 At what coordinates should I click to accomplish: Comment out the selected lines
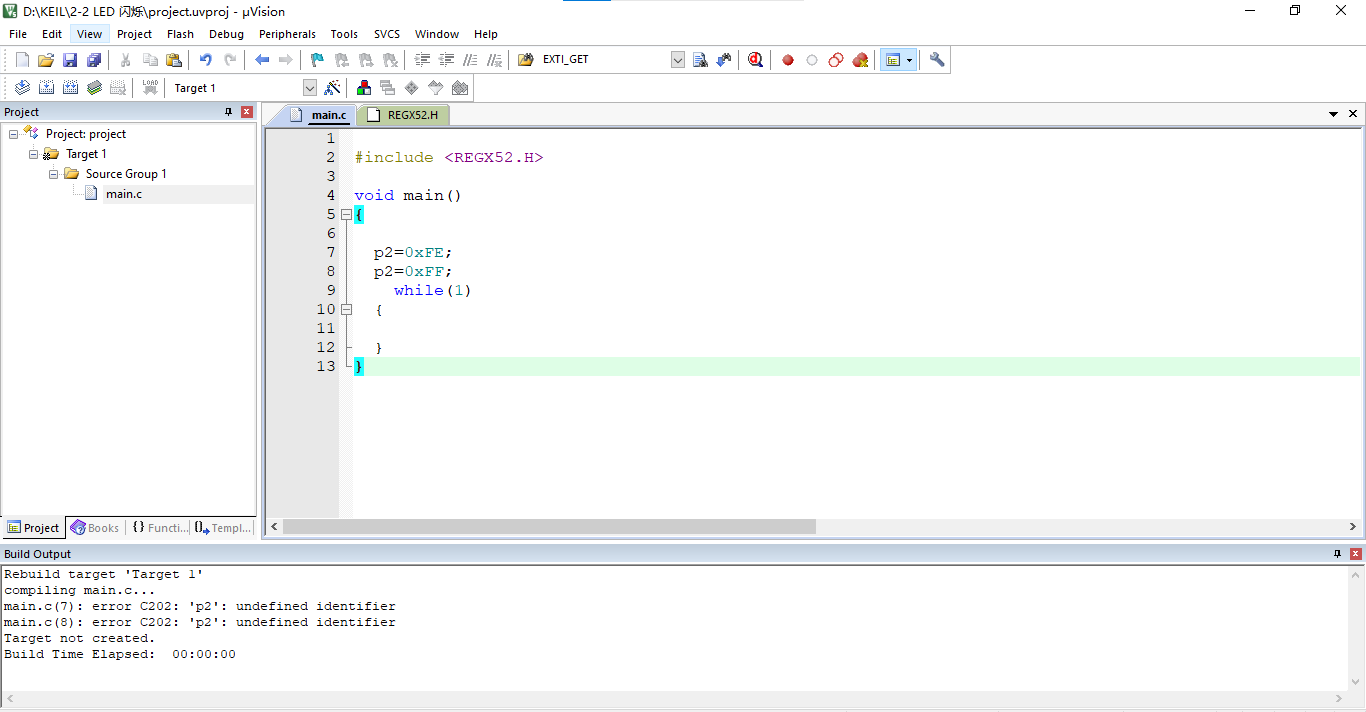[x=471, y=60]
